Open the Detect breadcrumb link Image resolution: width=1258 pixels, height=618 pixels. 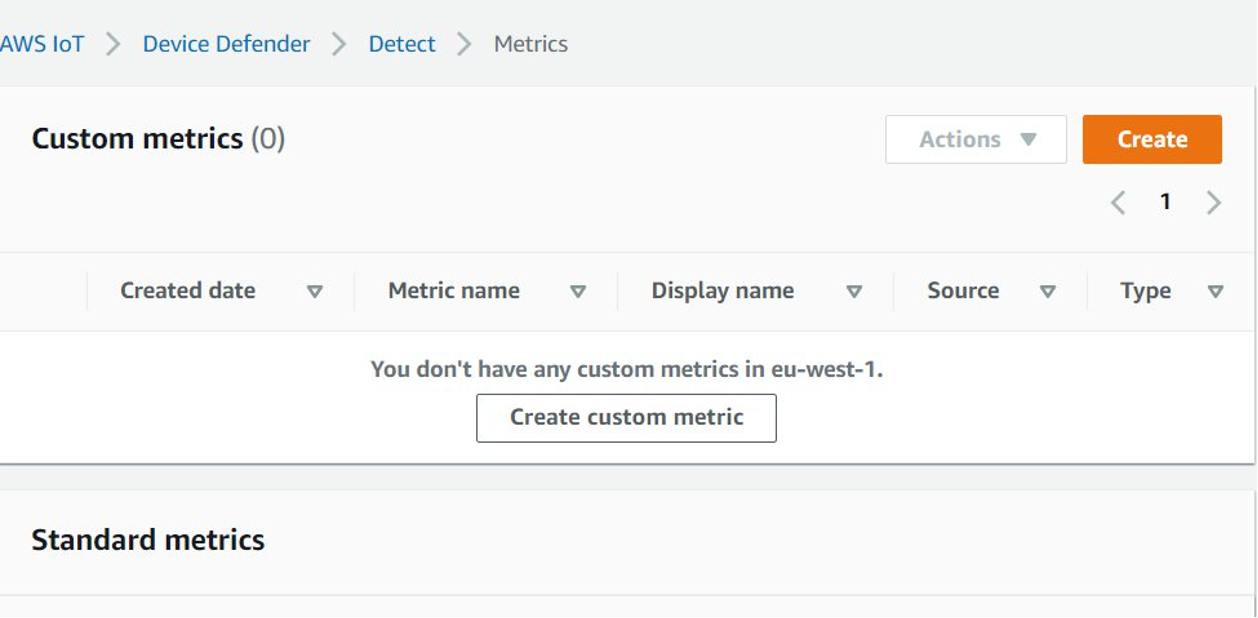pyautogui.click(x=402, y=44)
